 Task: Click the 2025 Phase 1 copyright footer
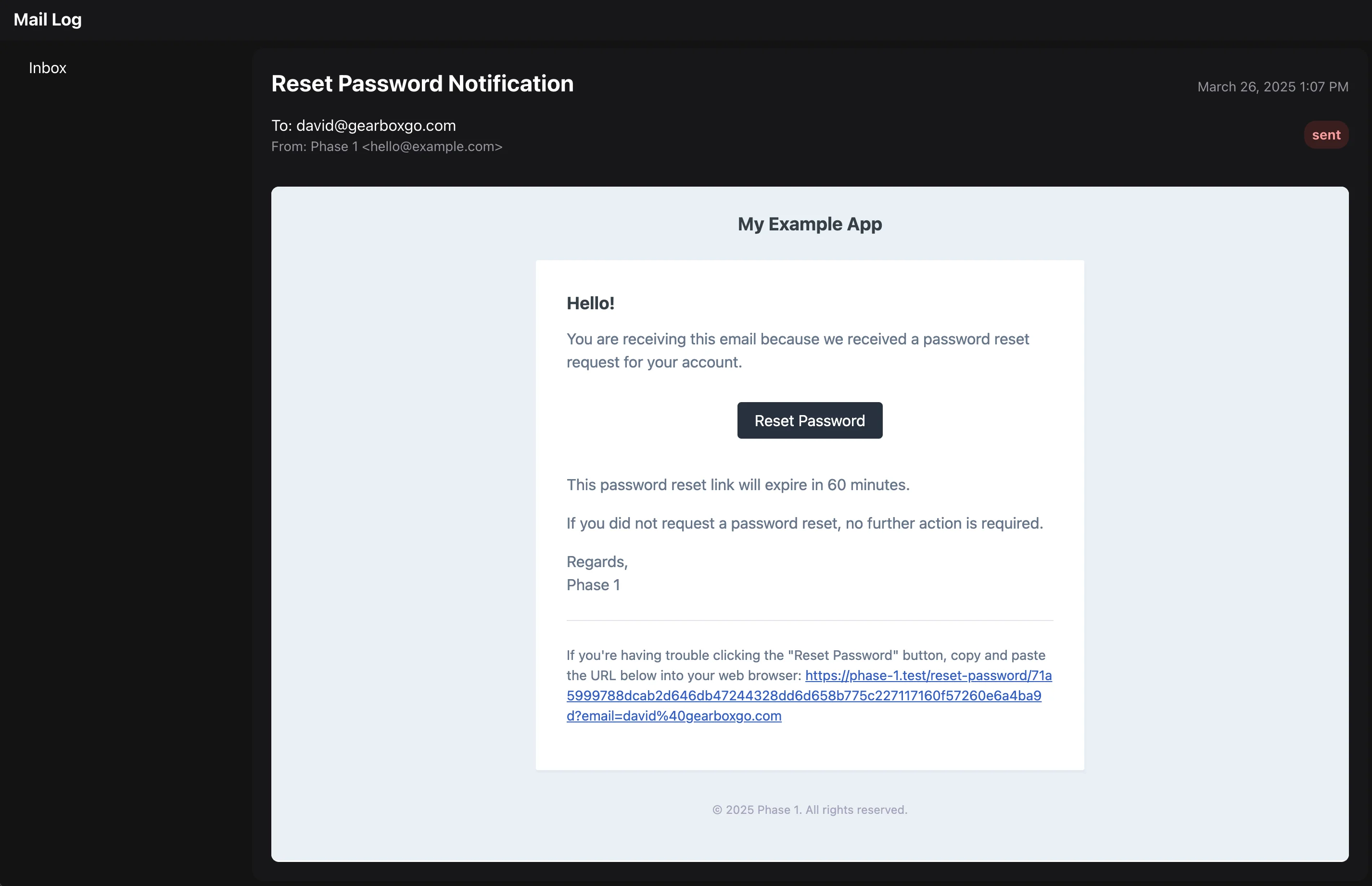pos(810,810)
